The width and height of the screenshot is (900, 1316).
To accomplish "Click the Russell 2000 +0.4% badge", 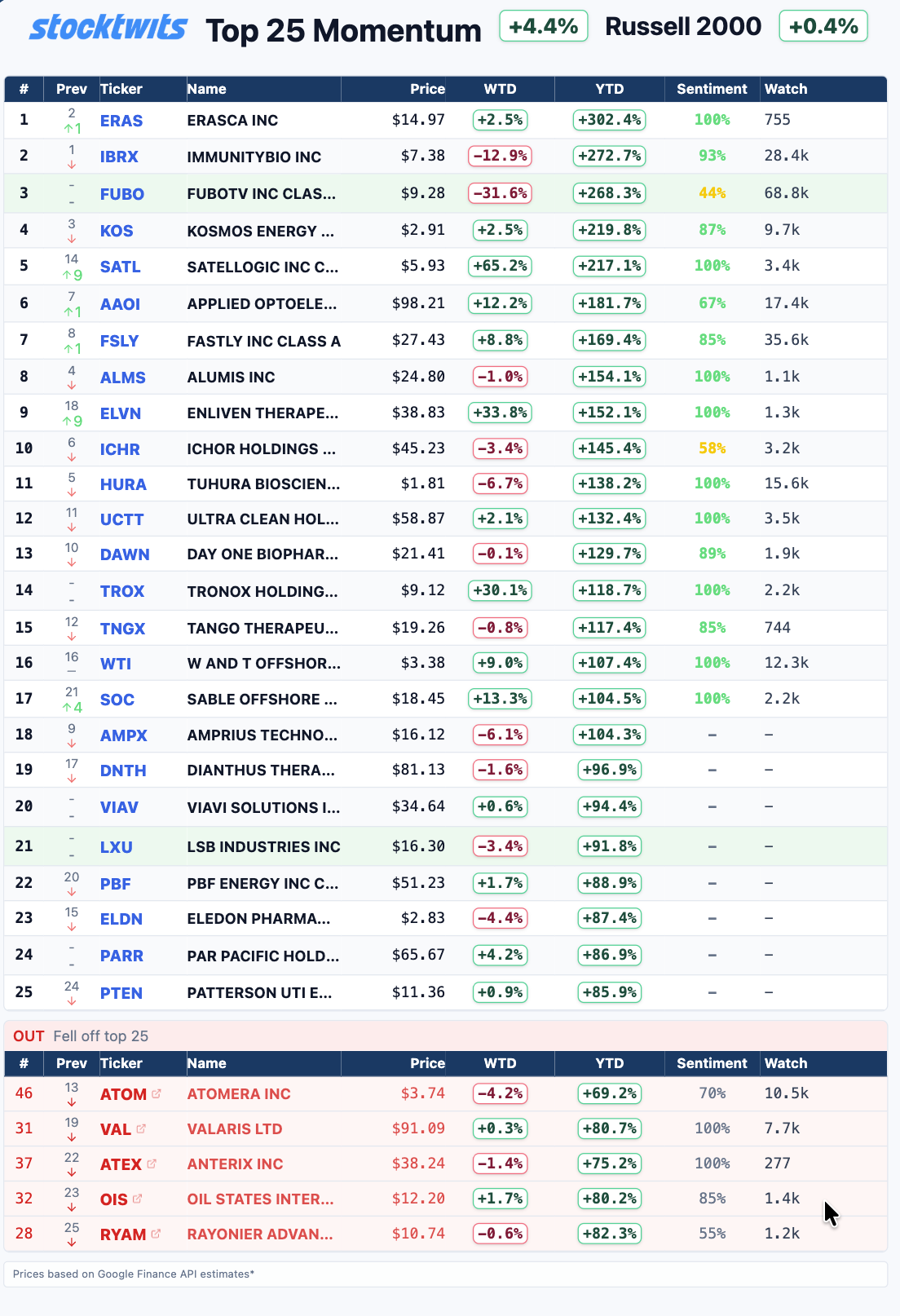I will click(x=823, y=27).
